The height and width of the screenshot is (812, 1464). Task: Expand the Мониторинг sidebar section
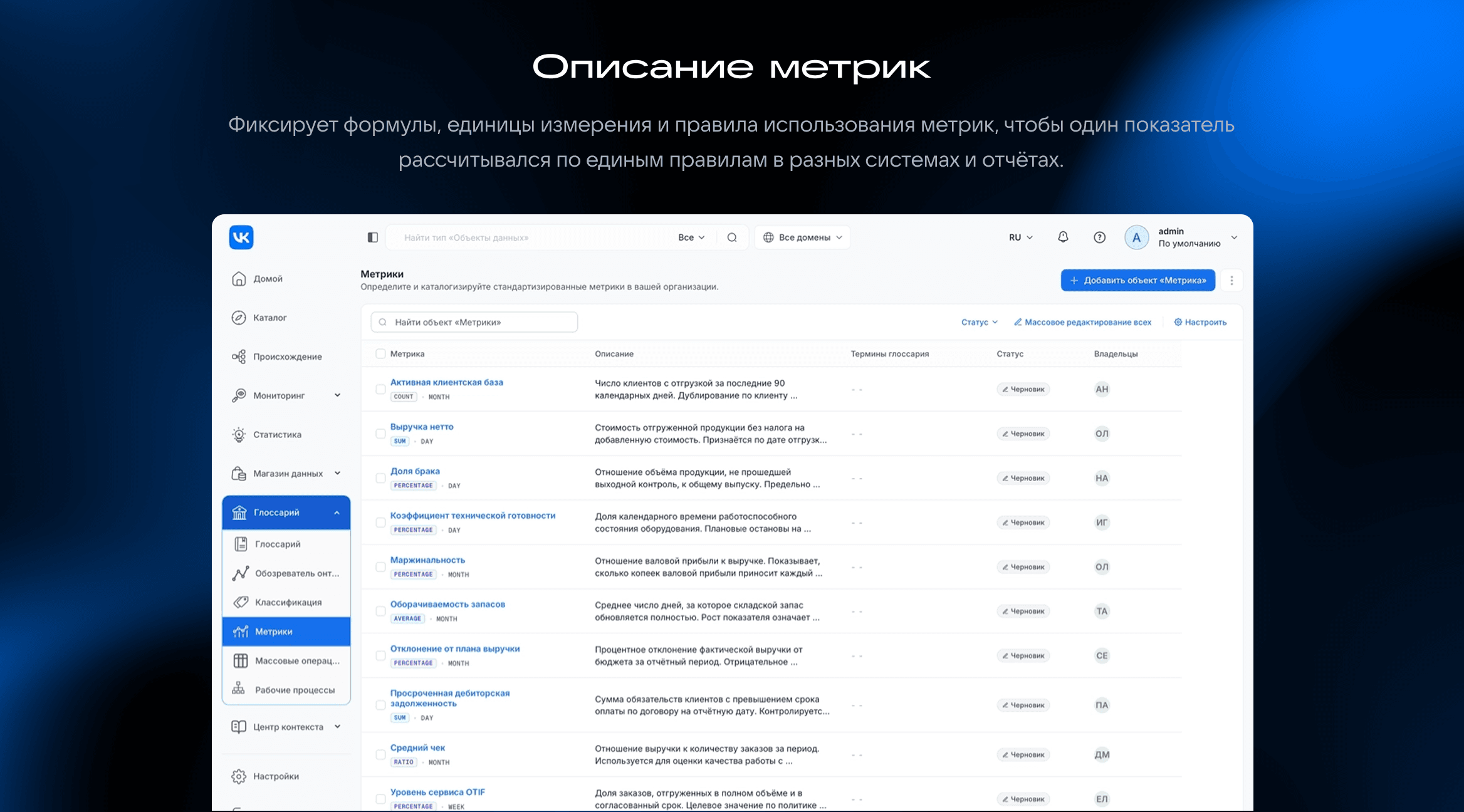(337, 395)
